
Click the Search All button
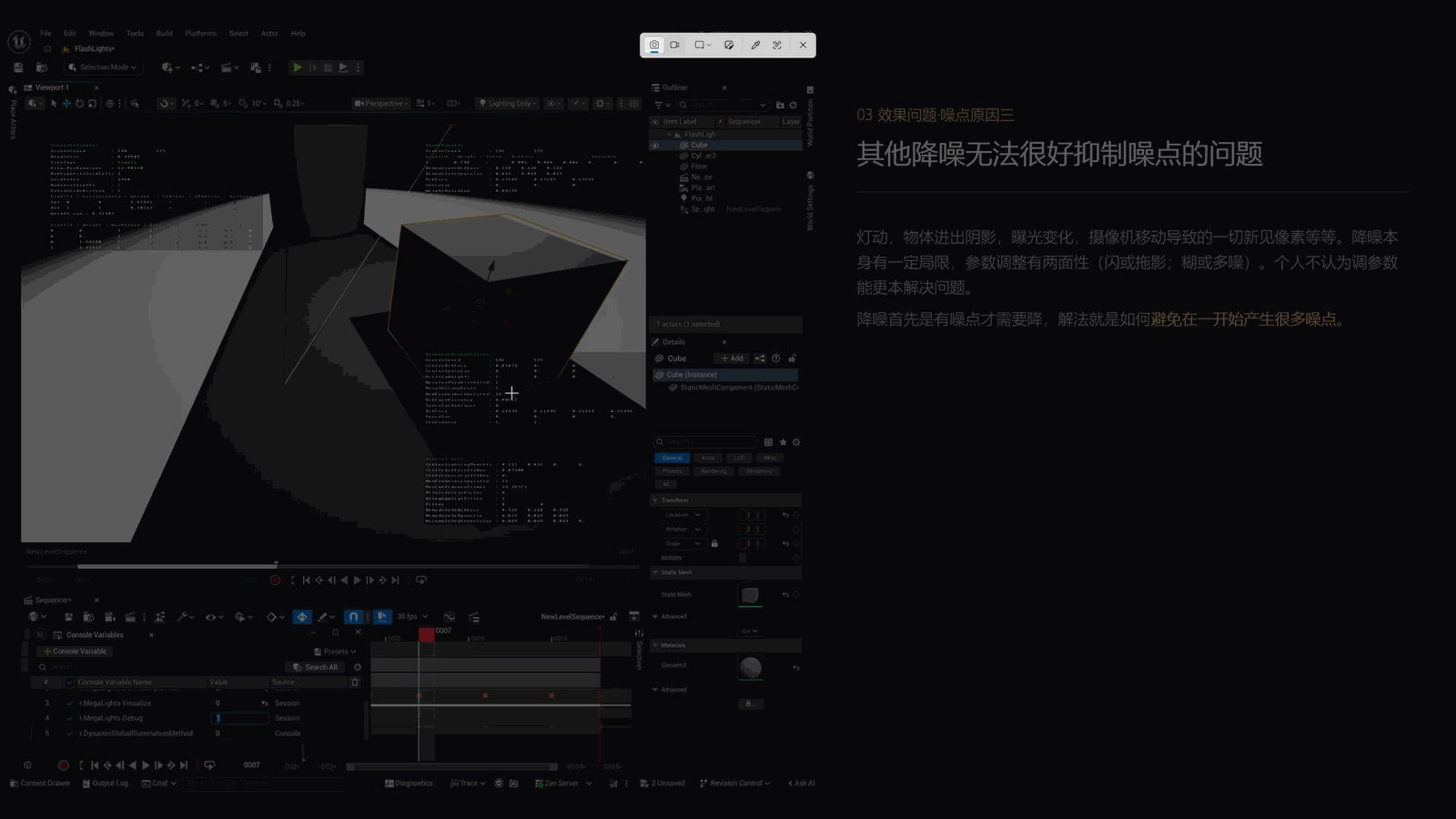click(315, 667)
